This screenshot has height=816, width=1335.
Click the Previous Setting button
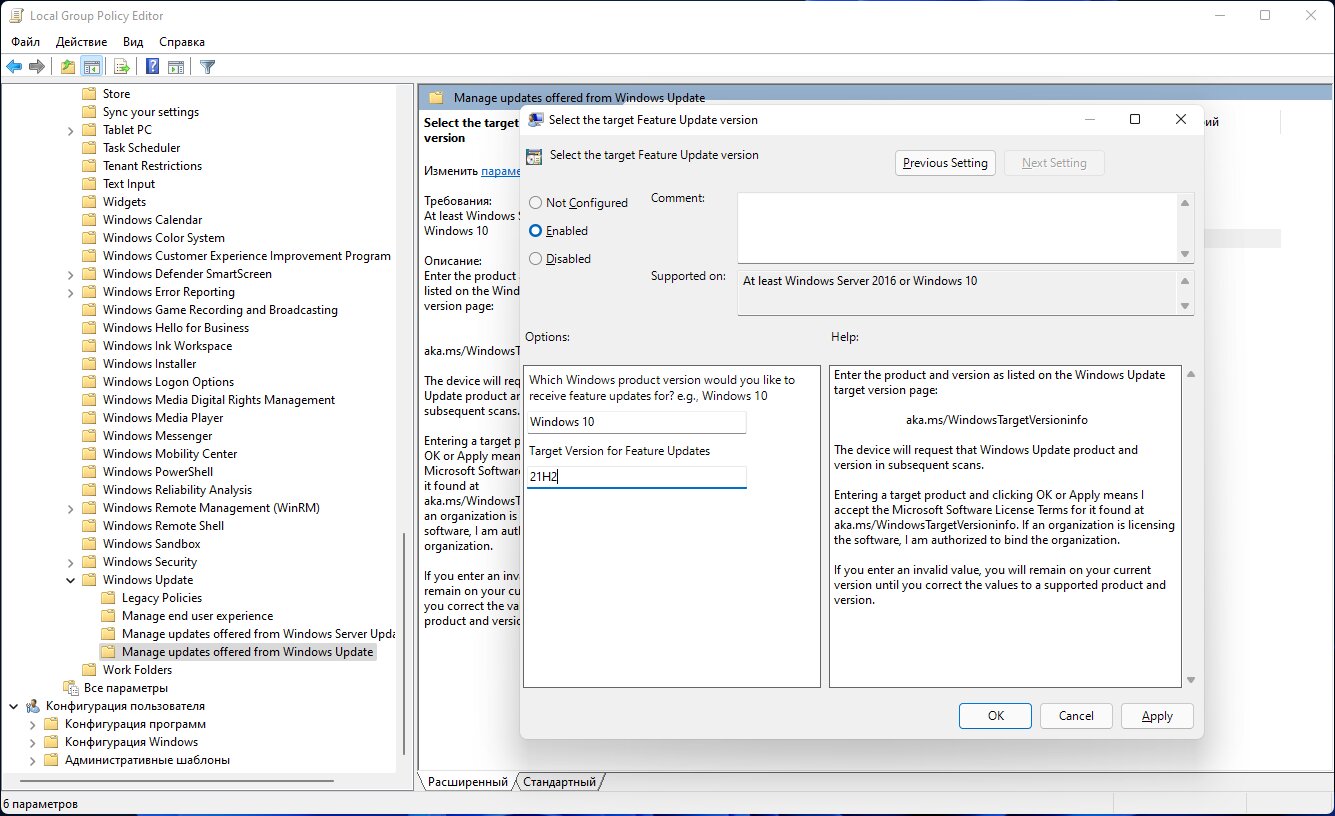[x=945, y=163]
